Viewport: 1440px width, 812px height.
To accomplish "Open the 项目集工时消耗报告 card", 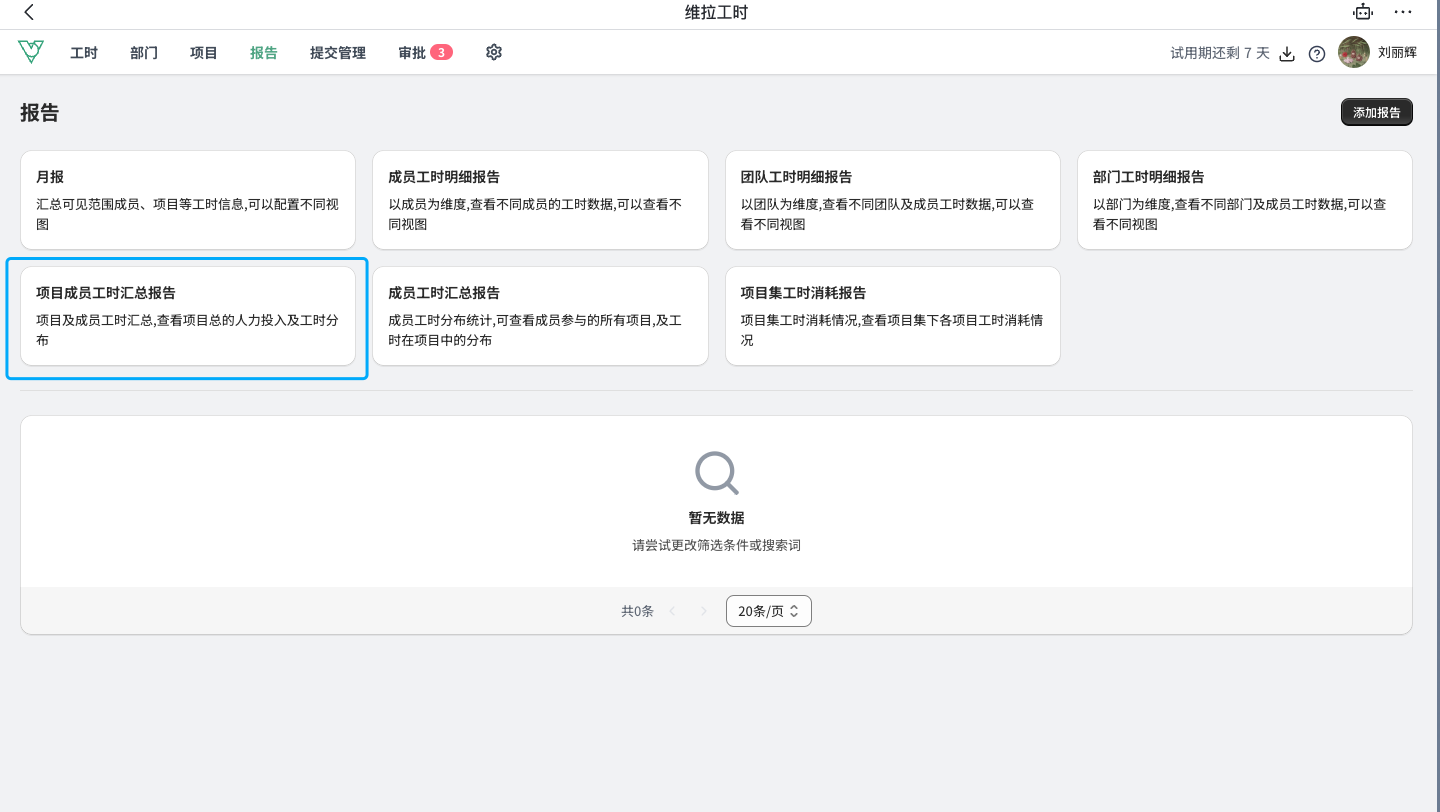I will click(x=892, y=316).
